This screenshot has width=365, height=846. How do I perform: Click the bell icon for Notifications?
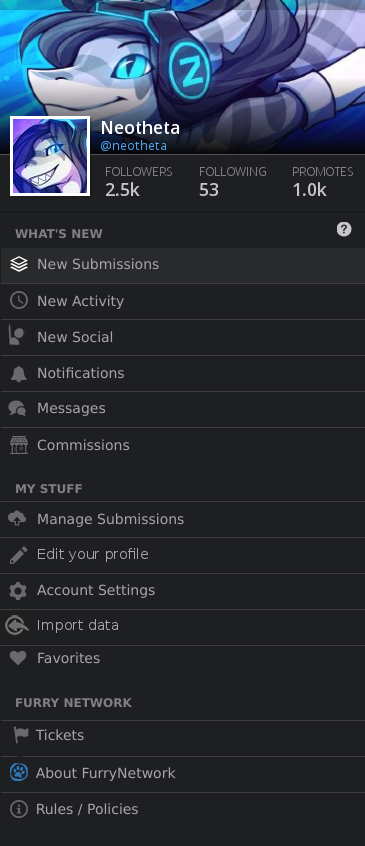(19, 373)
